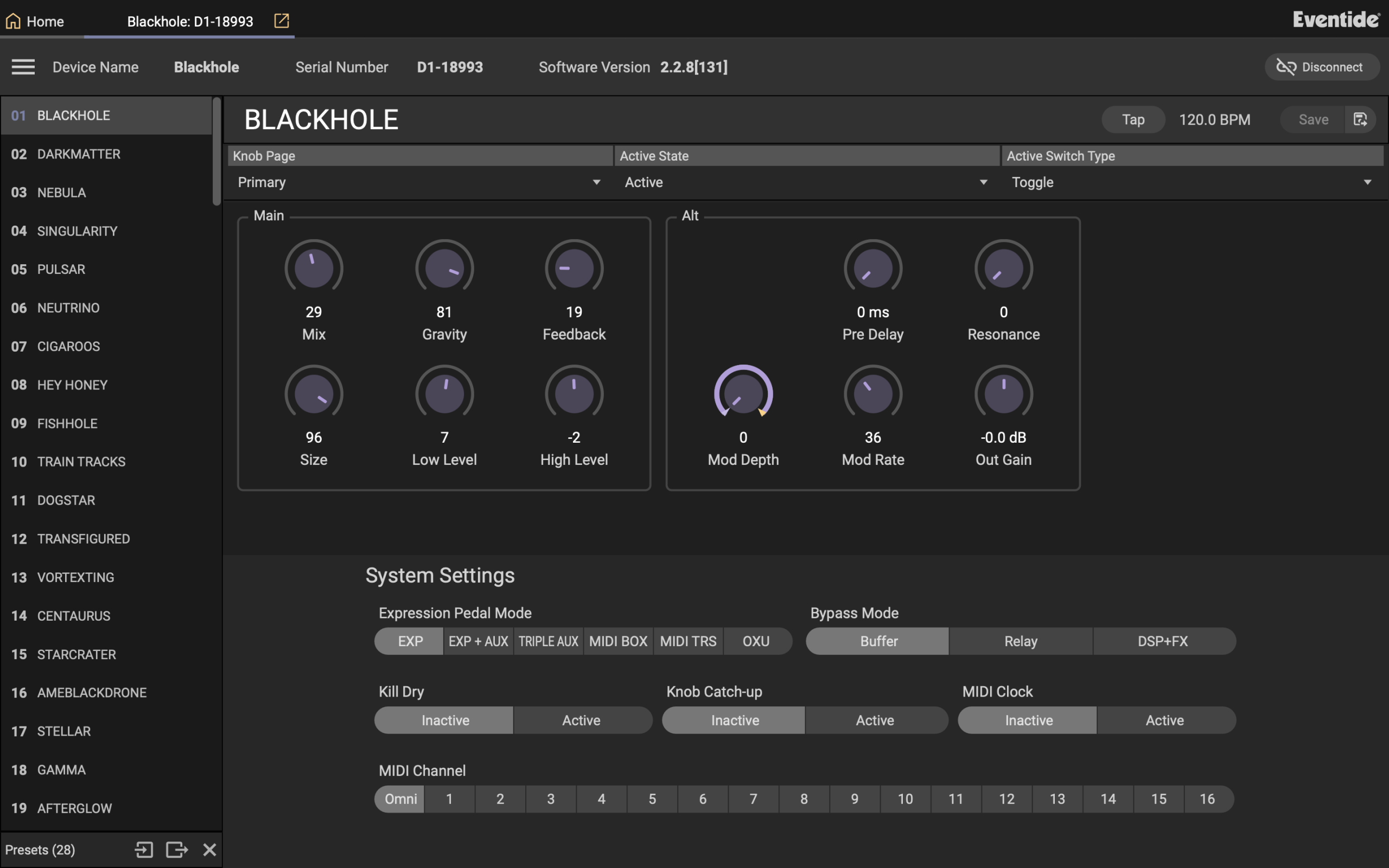1389x868 pixels.
Task: Select preset 19 AFTERGLOW
Action: click(107, 808)
